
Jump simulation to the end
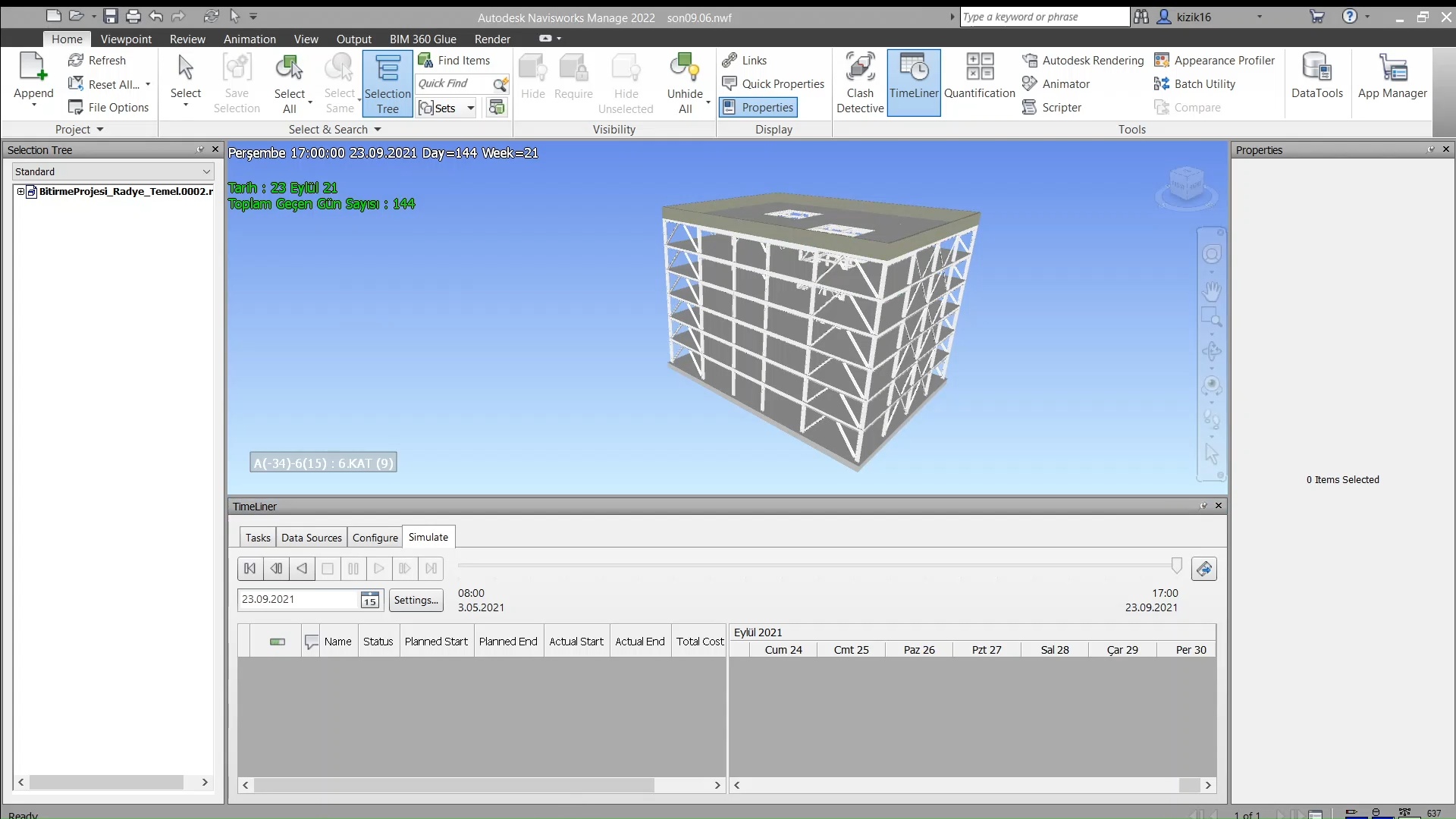point(431,569)
